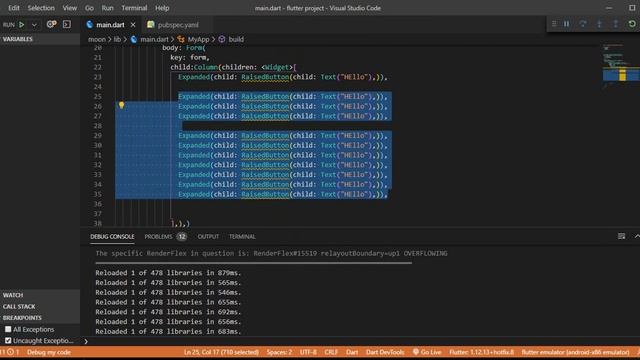Open the launch configuration dropdown next to Run
This screenshot has width=640, height=360.
click(34, 25)
